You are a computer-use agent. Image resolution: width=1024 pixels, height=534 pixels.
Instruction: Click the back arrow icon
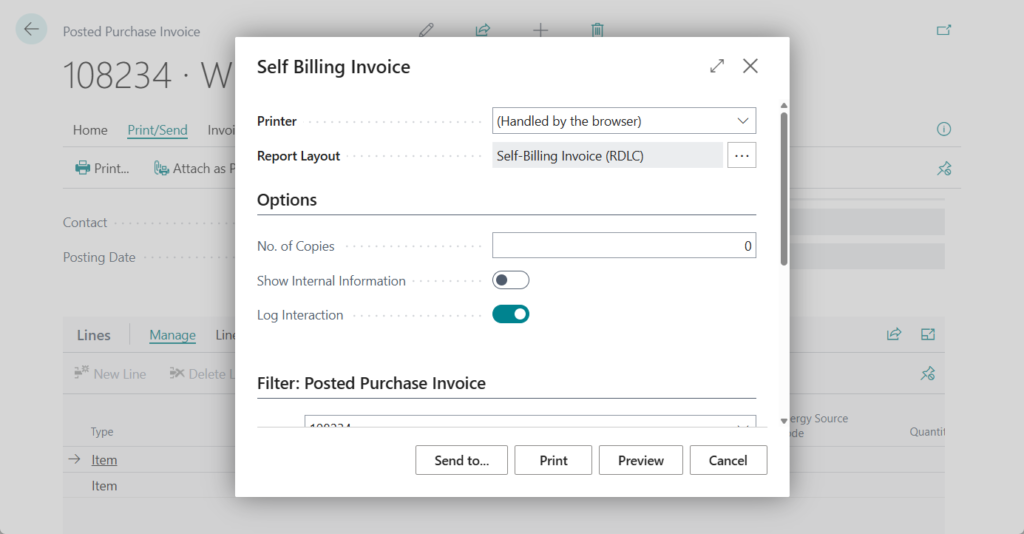(31, 30)
